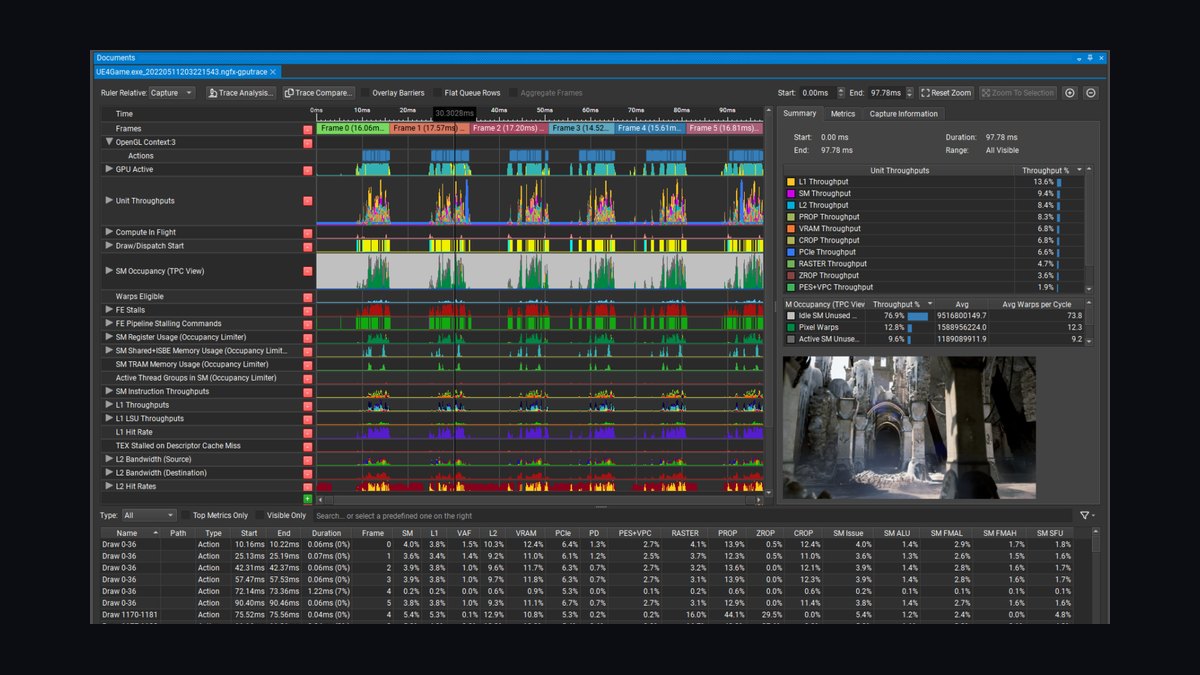This screenshot has height=675, width=1200.
Task: Remove the L2 Hit Rates row
Action: pos(308,486)
